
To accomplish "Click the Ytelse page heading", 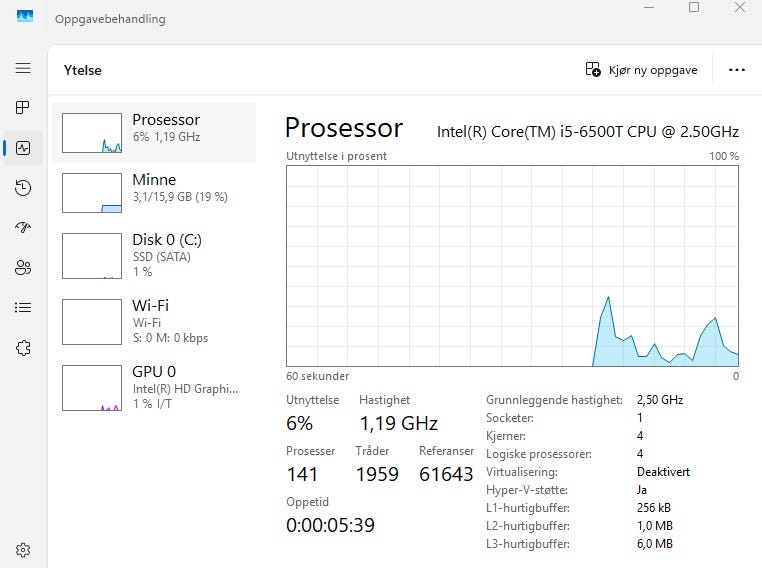I will pyautogui.click(x=83, y=70).
